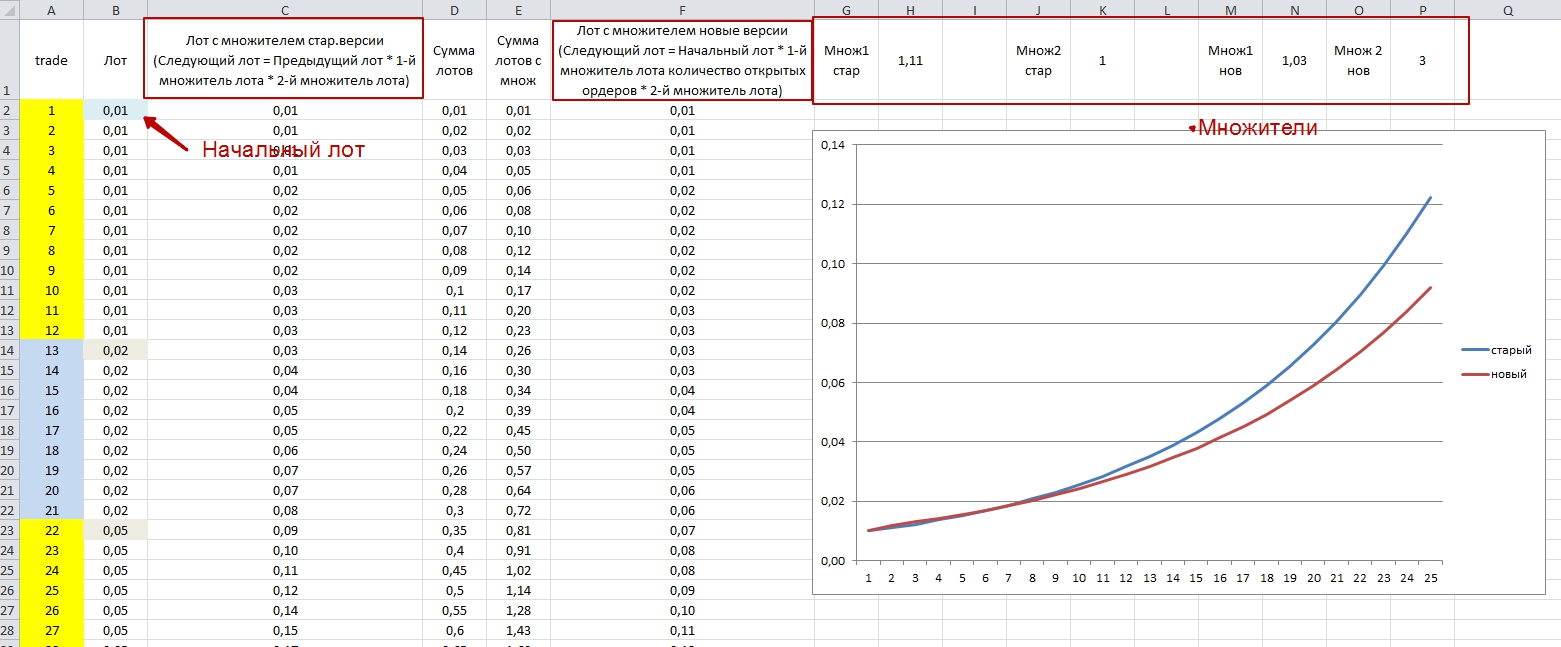The height and width of the screenshot is (647, 1561).
Task: Click 'Лот с множителем новые версии' header cell
Action: tap(682, 60)
